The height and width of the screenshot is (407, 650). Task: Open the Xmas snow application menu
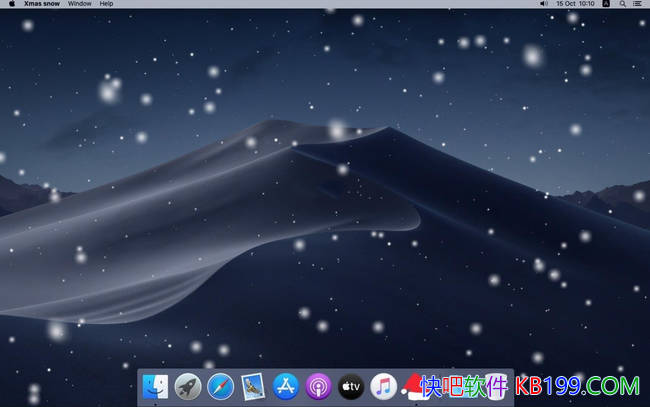click(x=42, y=4)
